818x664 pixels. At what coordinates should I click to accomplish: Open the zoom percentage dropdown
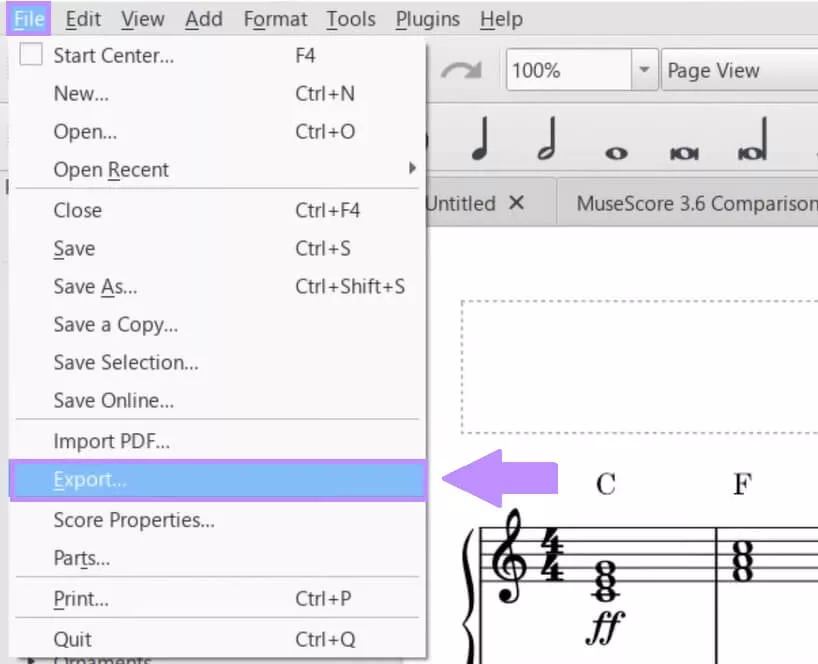[644, 70]
